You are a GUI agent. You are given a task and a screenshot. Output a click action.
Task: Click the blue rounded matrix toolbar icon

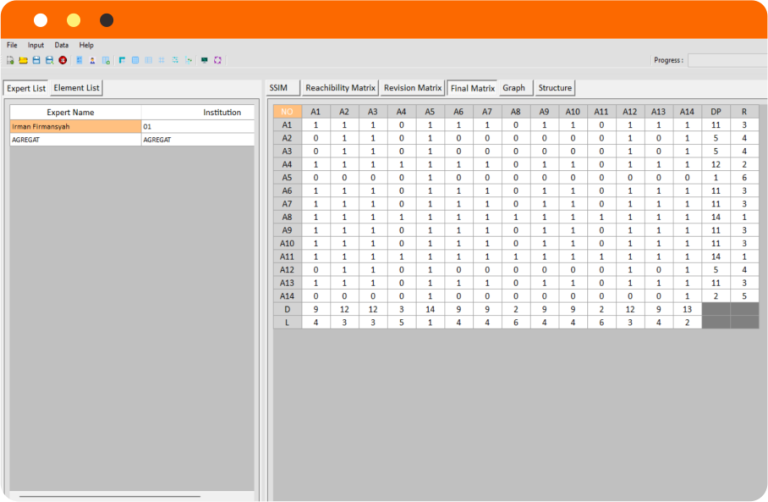(135, 60)
